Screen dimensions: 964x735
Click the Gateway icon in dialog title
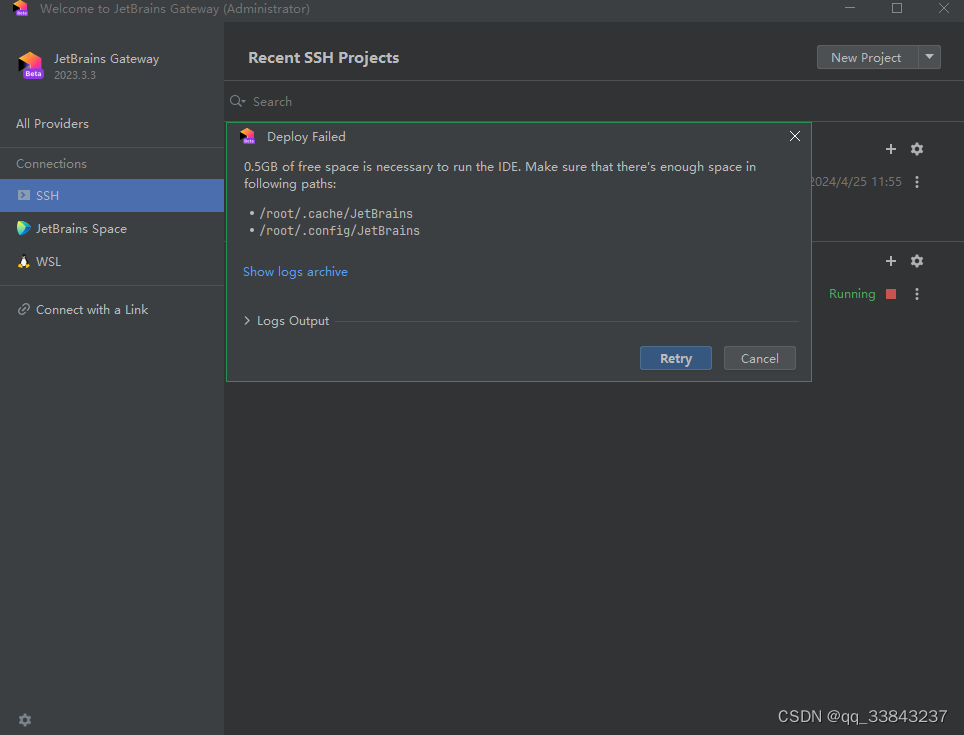pos(248,136)
